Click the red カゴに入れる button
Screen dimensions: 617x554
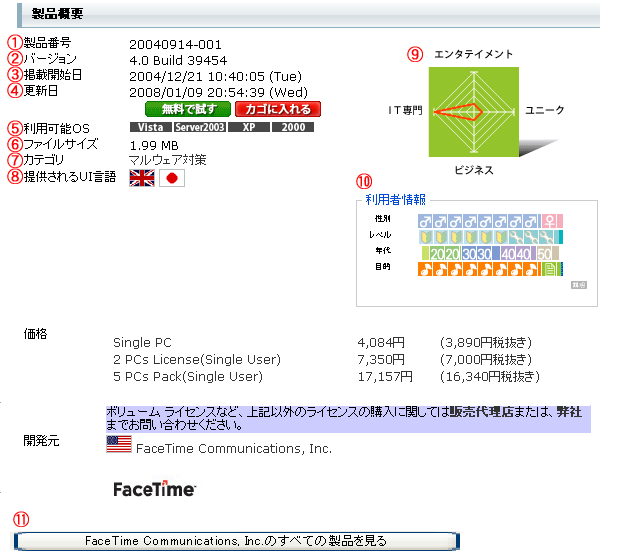pyautogui.click(x=278, y=109)
